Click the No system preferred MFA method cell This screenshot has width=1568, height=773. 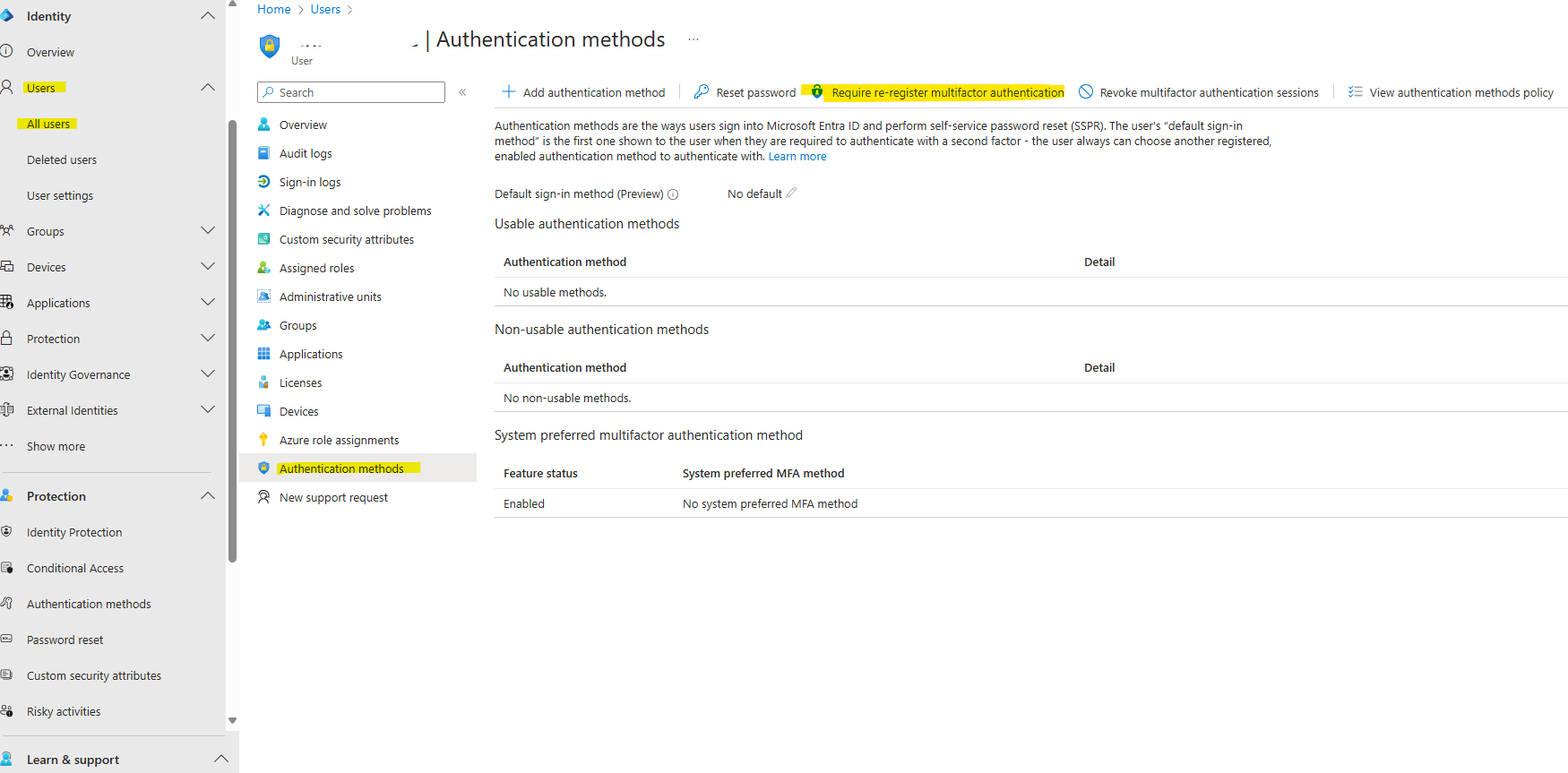(x=770, y=503)
